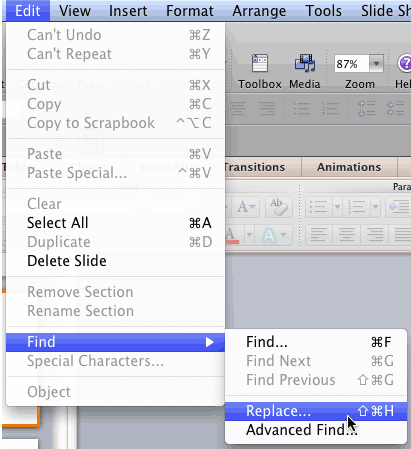
Task: Center align text in paragraph group
Action: click(347, 235)
